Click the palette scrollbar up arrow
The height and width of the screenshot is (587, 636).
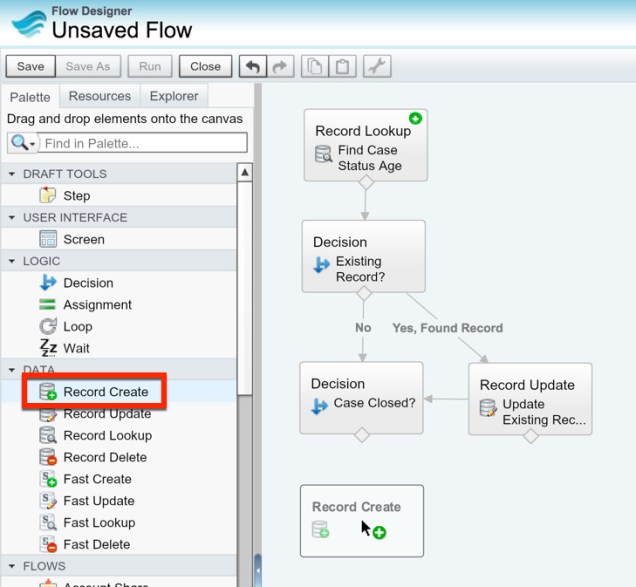(245, 172)
